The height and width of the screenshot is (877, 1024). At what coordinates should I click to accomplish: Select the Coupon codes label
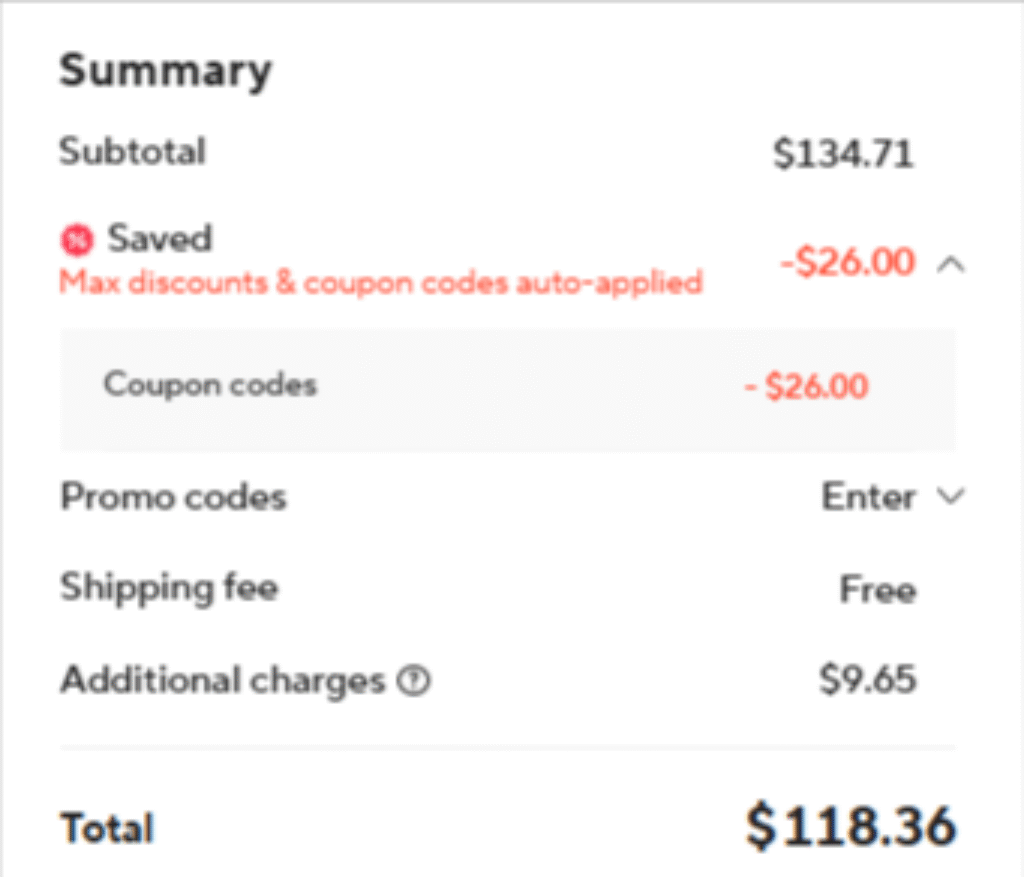(x=210, y=385)
